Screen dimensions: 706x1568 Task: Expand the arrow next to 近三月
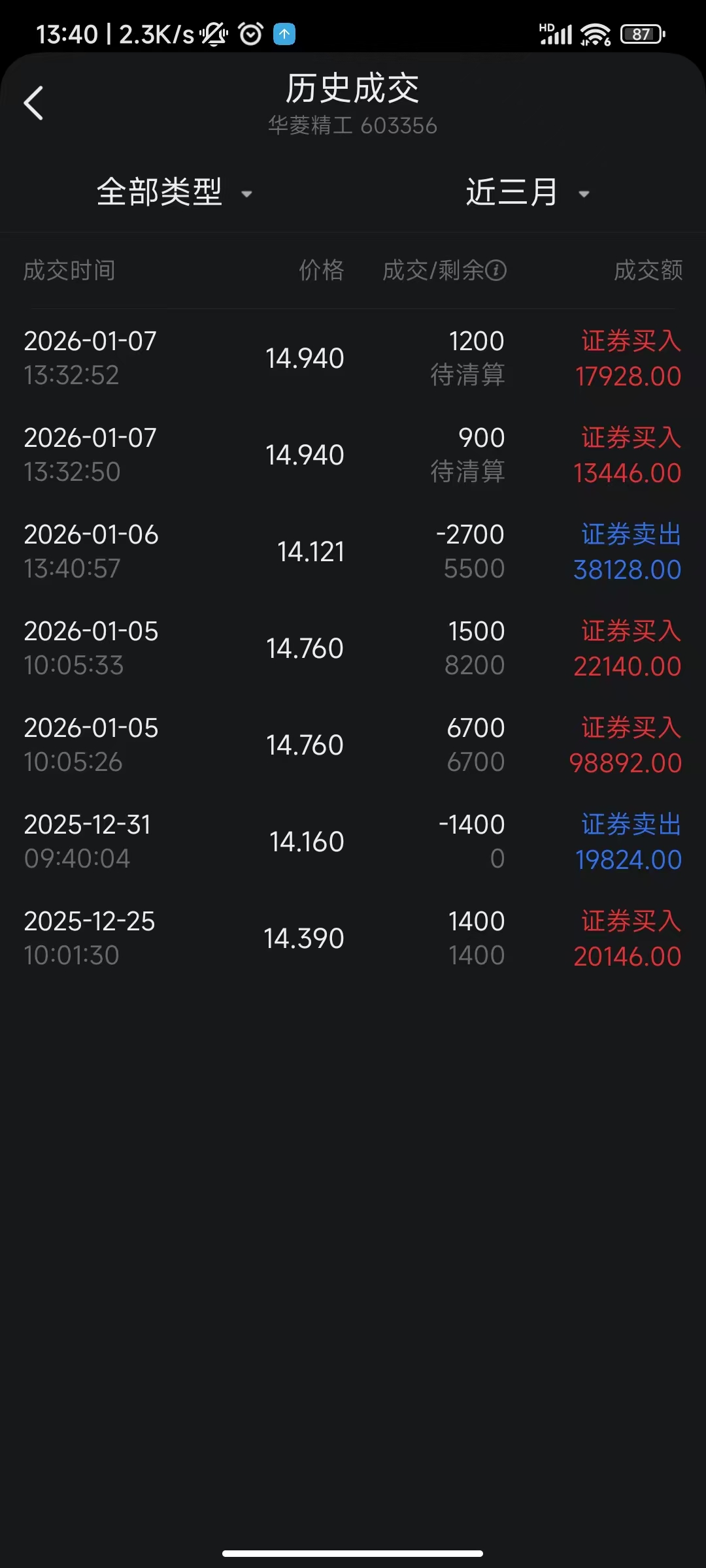[x=584, y=194]
